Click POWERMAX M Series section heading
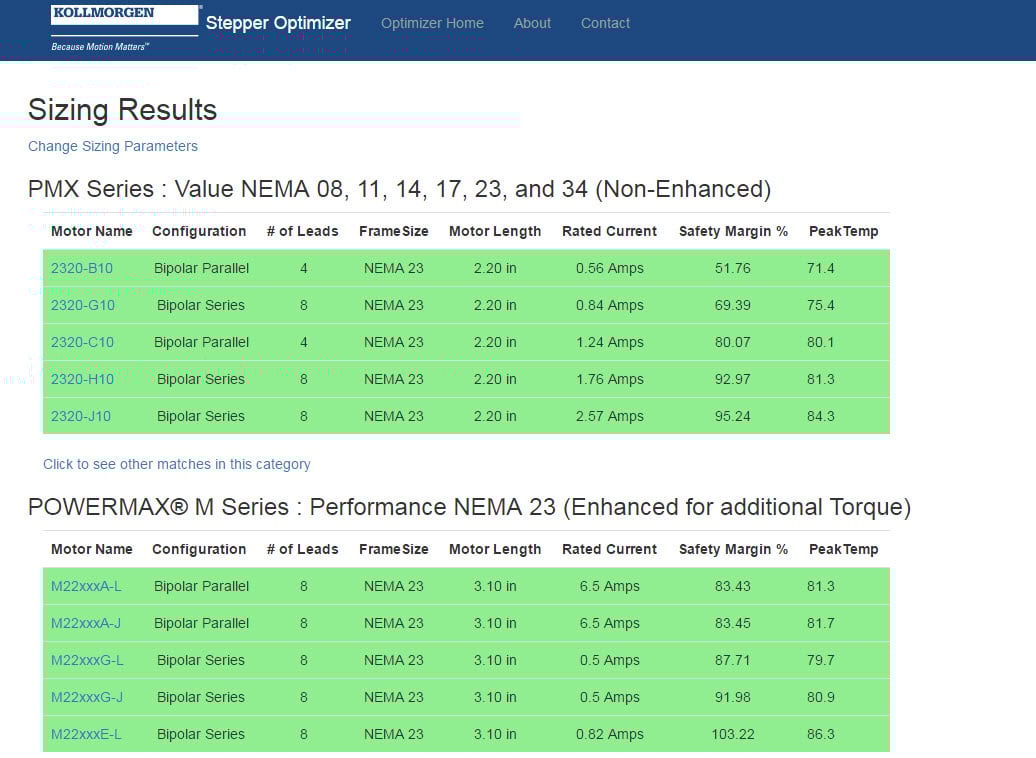Viewport: 1036px width, 758px height. tap(469, 507)
